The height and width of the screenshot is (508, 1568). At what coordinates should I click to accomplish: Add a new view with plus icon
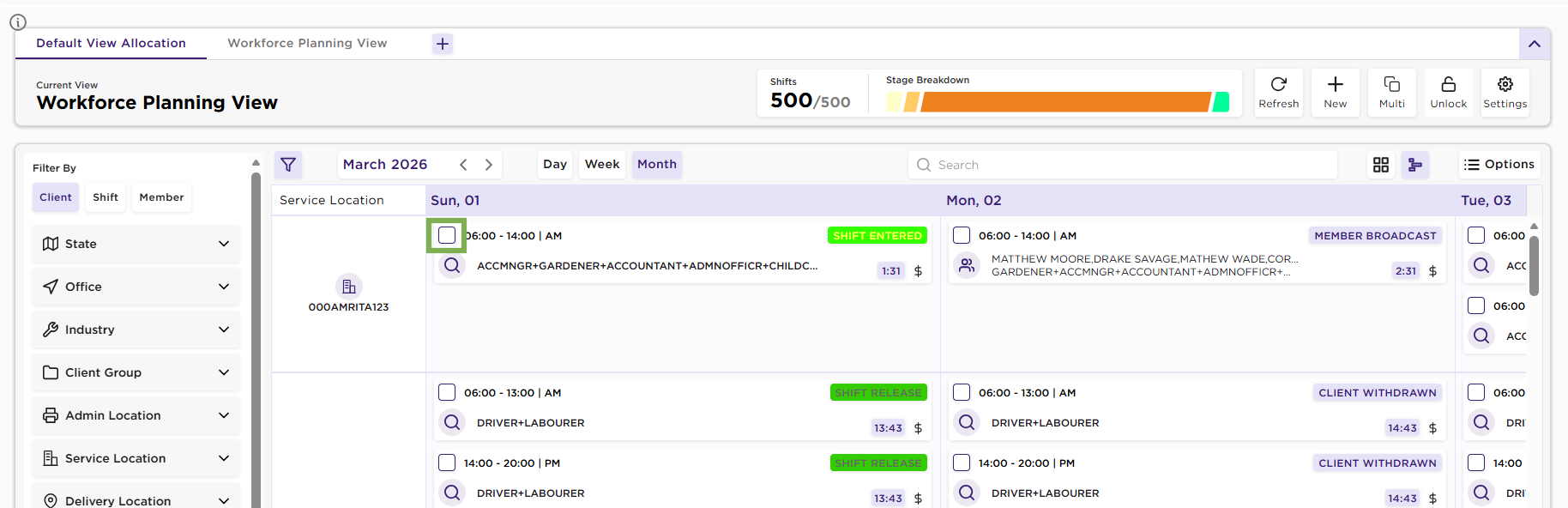click(x=442, y=44)
